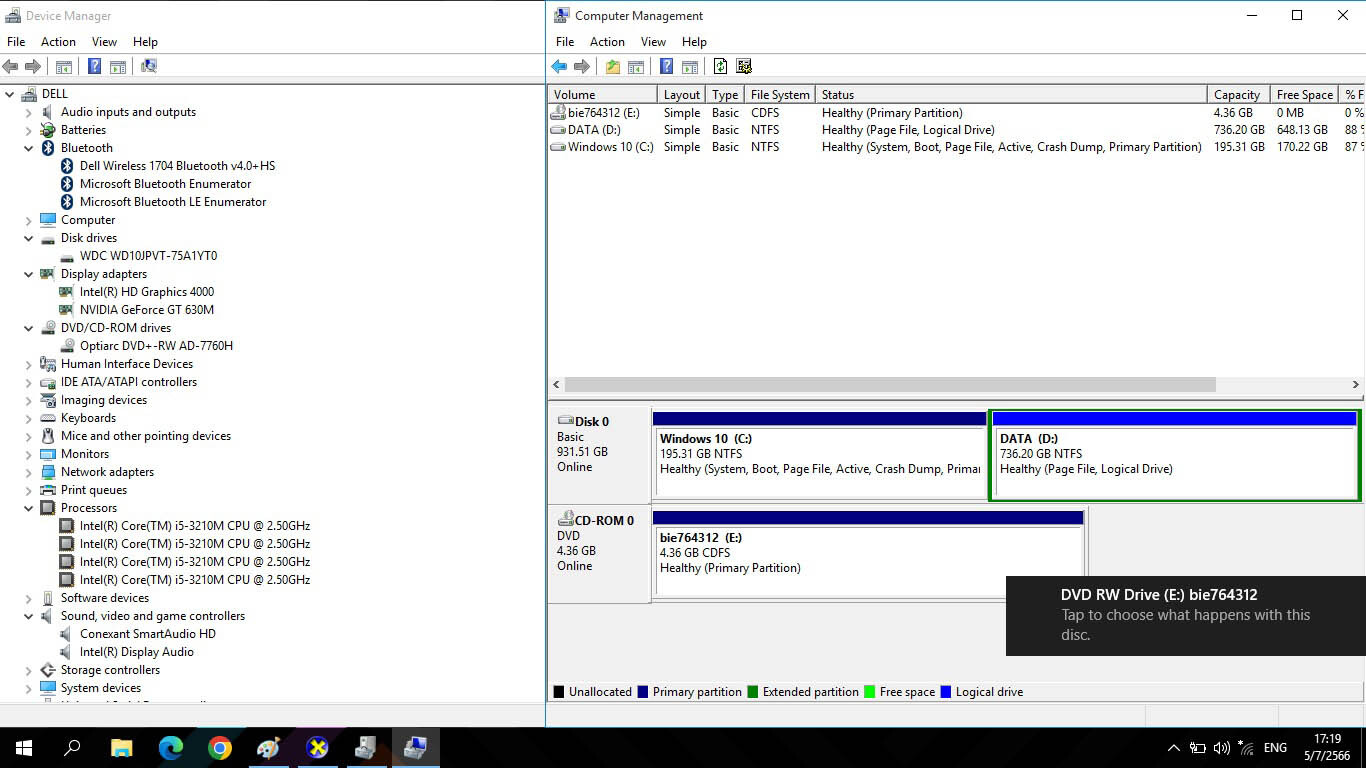Open File menu in Computer Management
The image size is (1366, 768).
point(565,42)
